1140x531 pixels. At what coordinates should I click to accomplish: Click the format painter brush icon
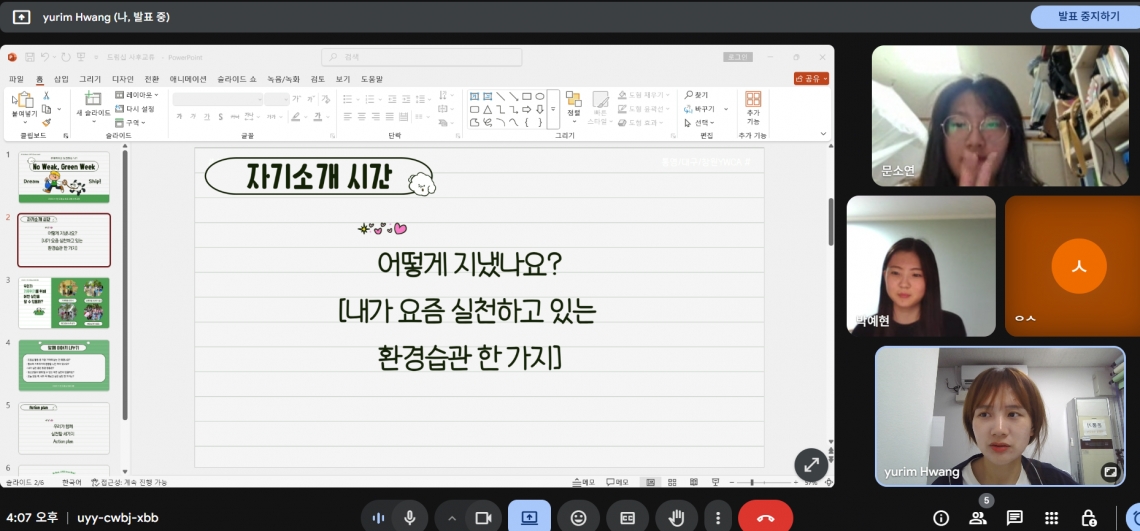pos(47,122)
